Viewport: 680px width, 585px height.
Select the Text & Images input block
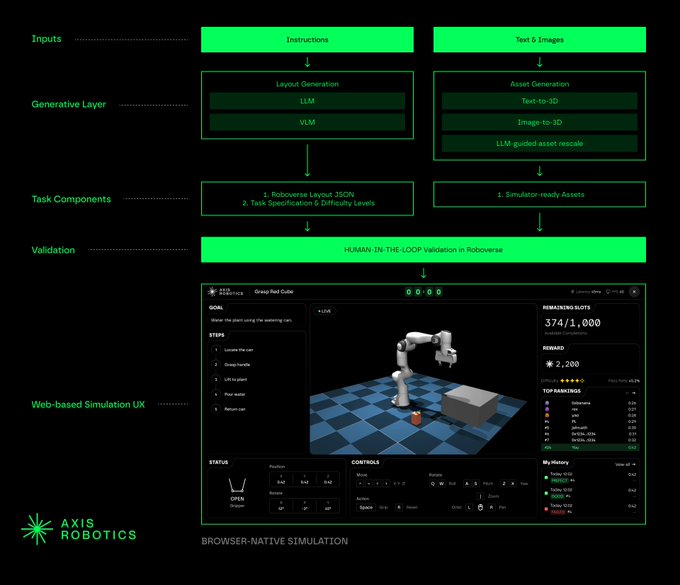point(539,39)
